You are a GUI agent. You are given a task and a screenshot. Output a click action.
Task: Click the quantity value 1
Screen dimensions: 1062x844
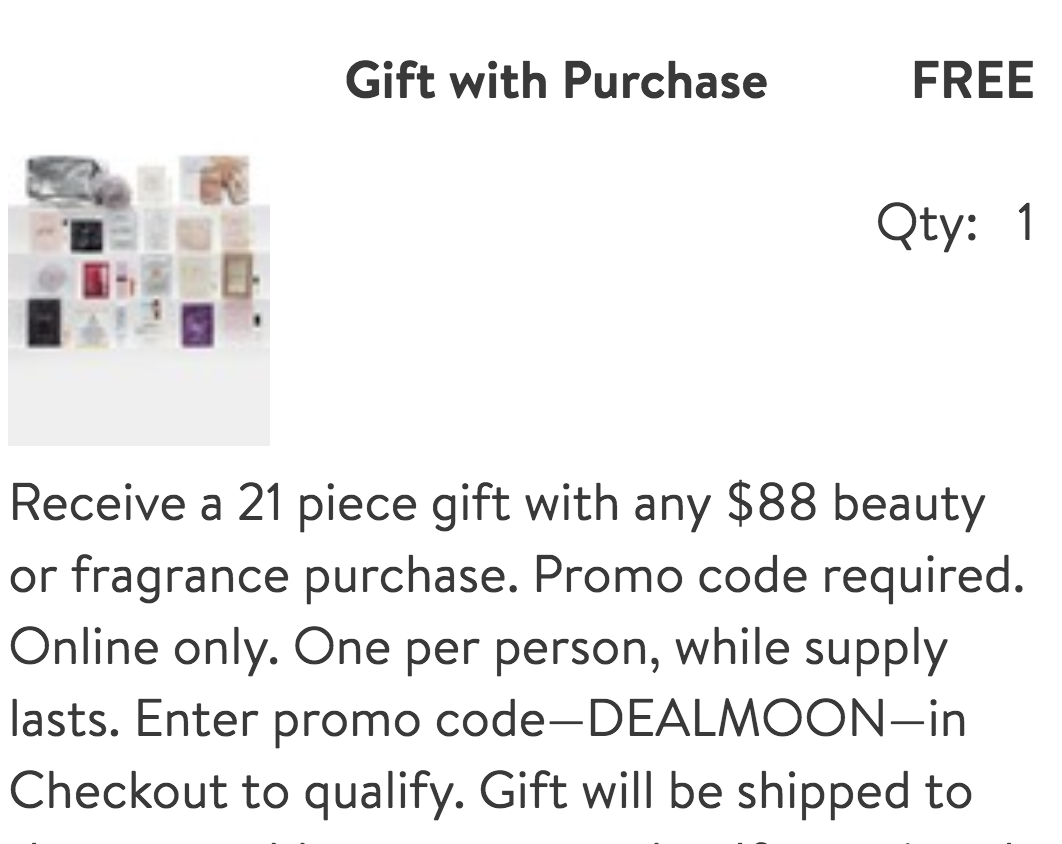(1025, 222)
